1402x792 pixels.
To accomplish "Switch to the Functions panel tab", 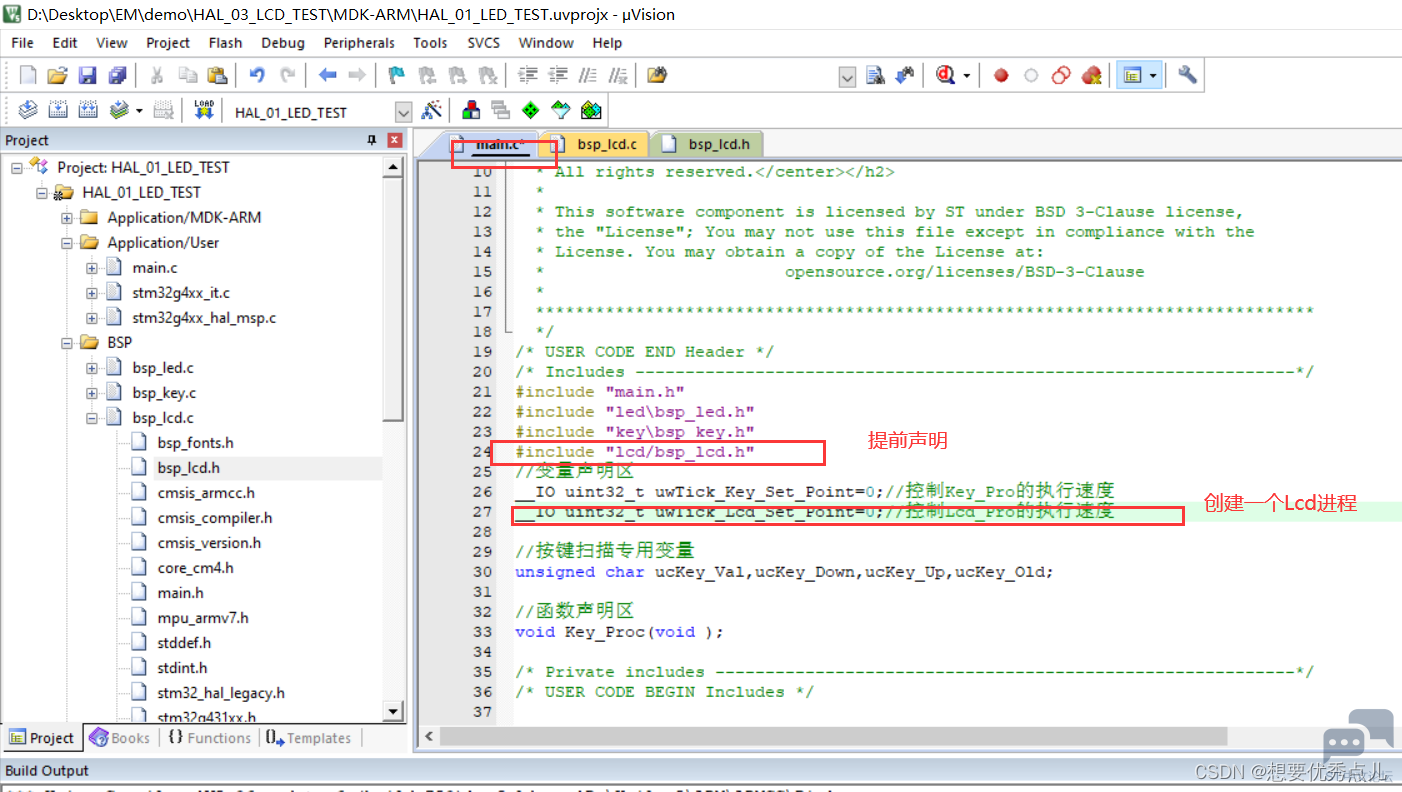I will [x=208, y=738].
